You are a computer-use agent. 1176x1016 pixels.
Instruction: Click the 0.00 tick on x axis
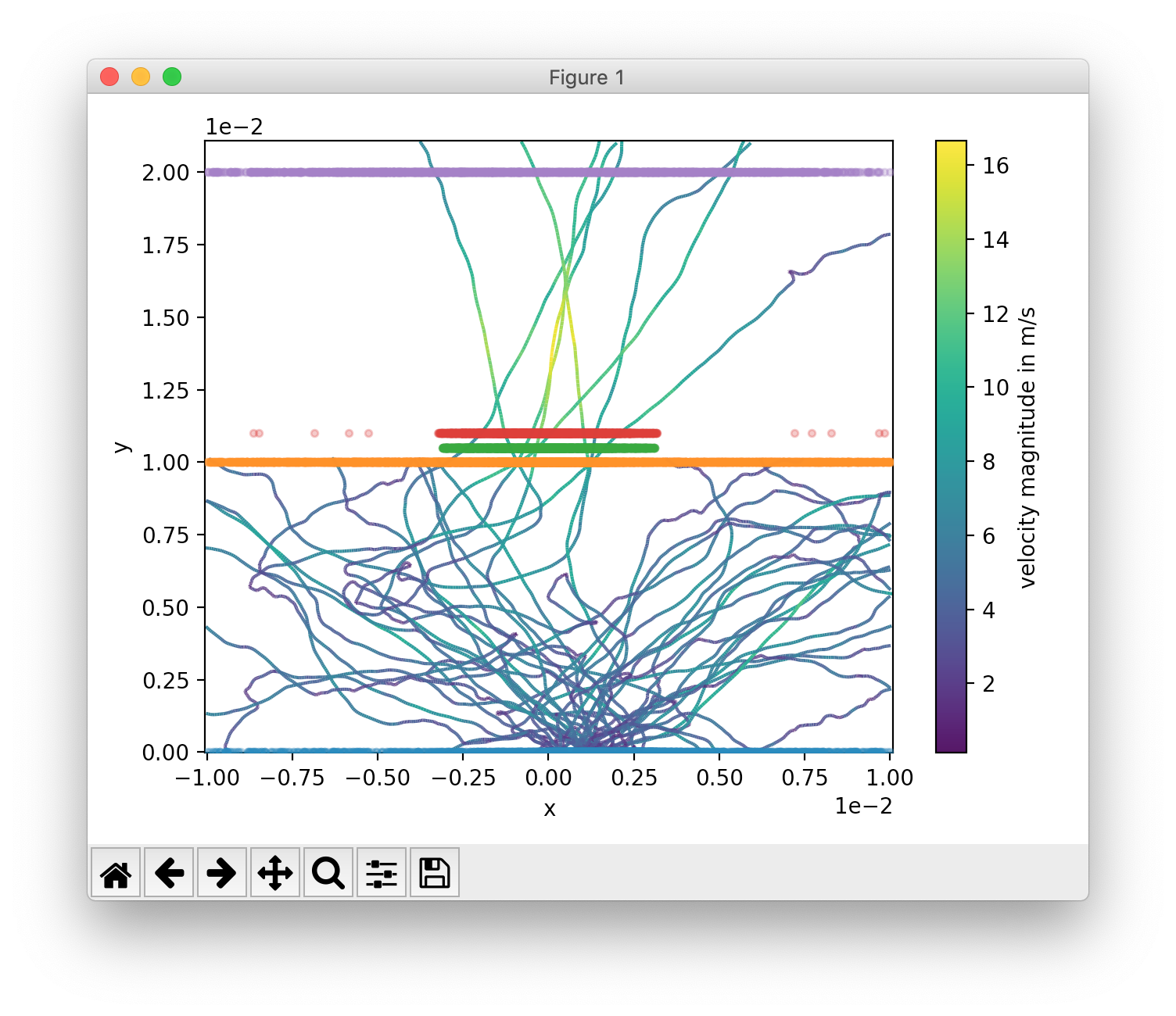[548, 778]
